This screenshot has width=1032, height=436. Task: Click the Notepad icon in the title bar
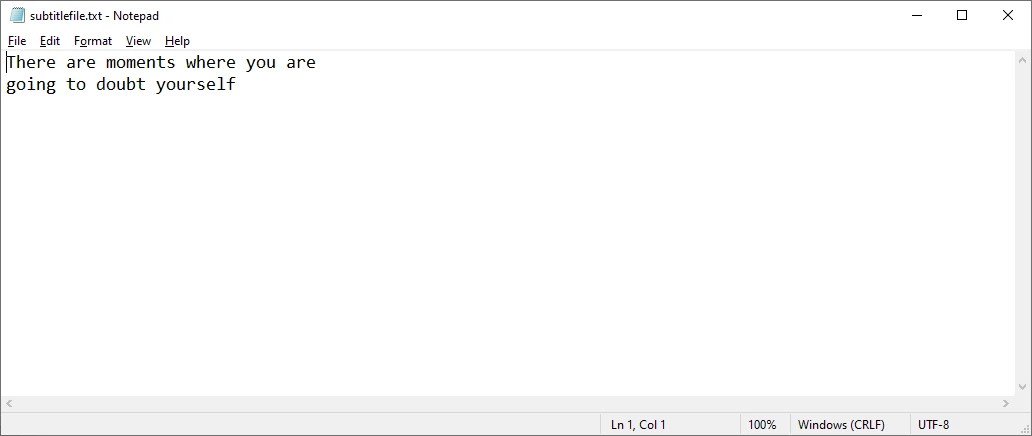pos(17,15)
